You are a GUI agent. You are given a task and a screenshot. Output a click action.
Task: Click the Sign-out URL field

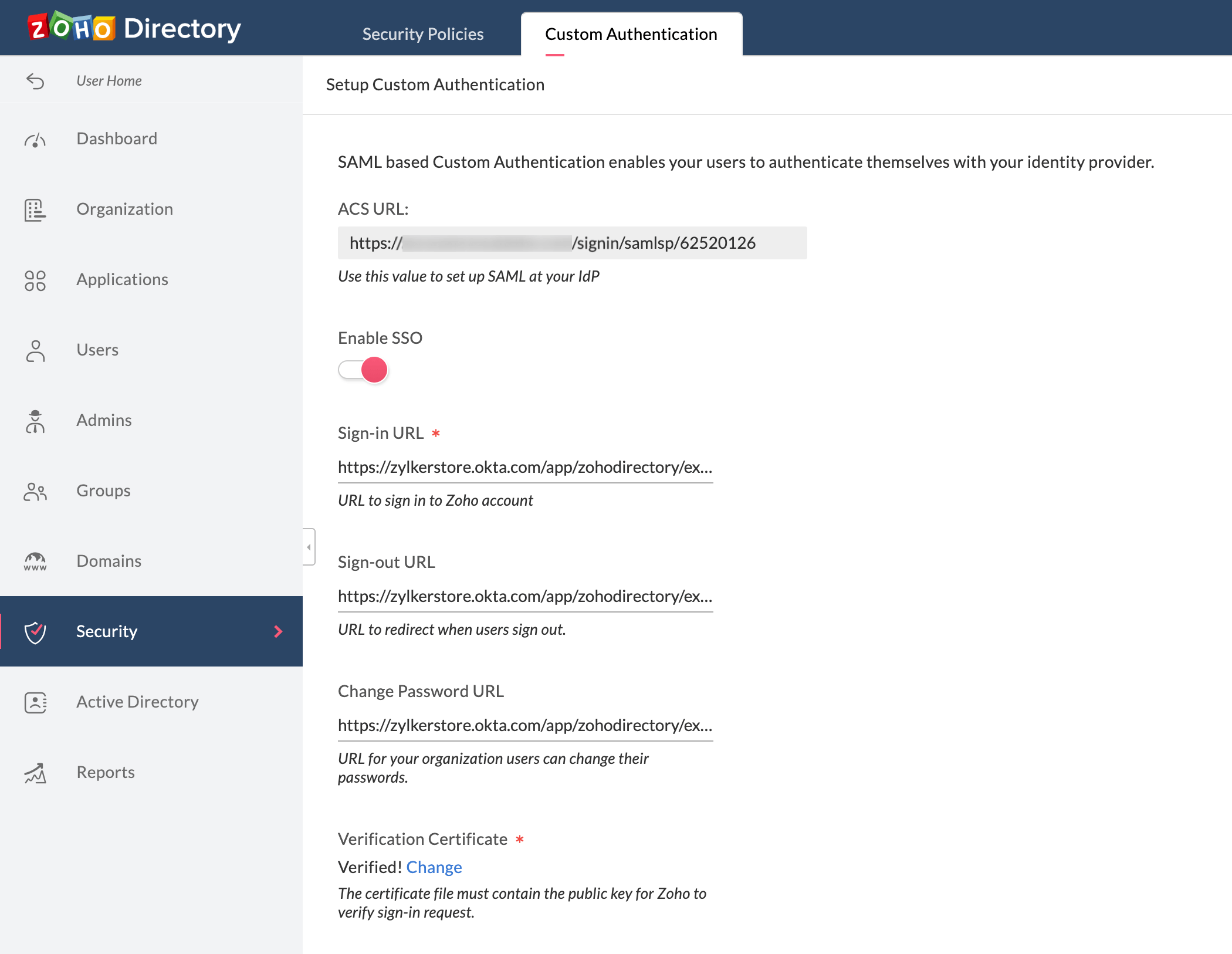coord(524,597)
